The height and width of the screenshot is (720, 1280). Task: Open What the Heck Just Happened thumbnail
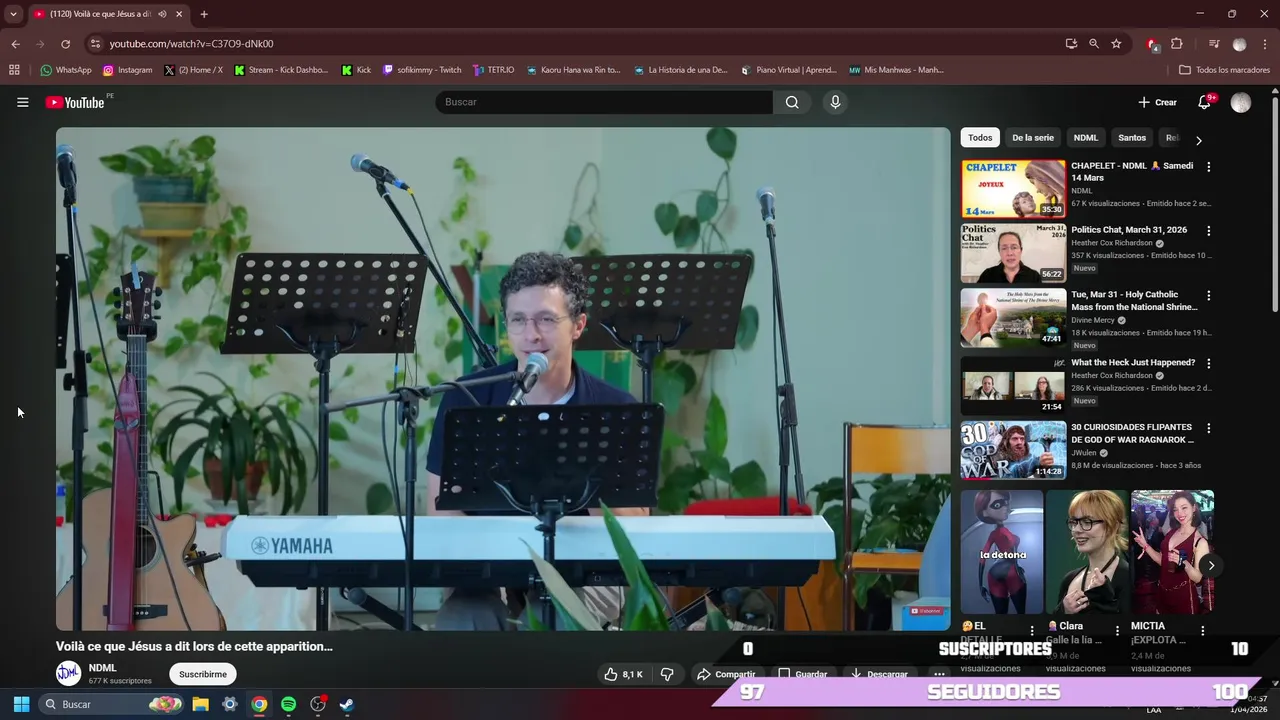point(1013,385)
